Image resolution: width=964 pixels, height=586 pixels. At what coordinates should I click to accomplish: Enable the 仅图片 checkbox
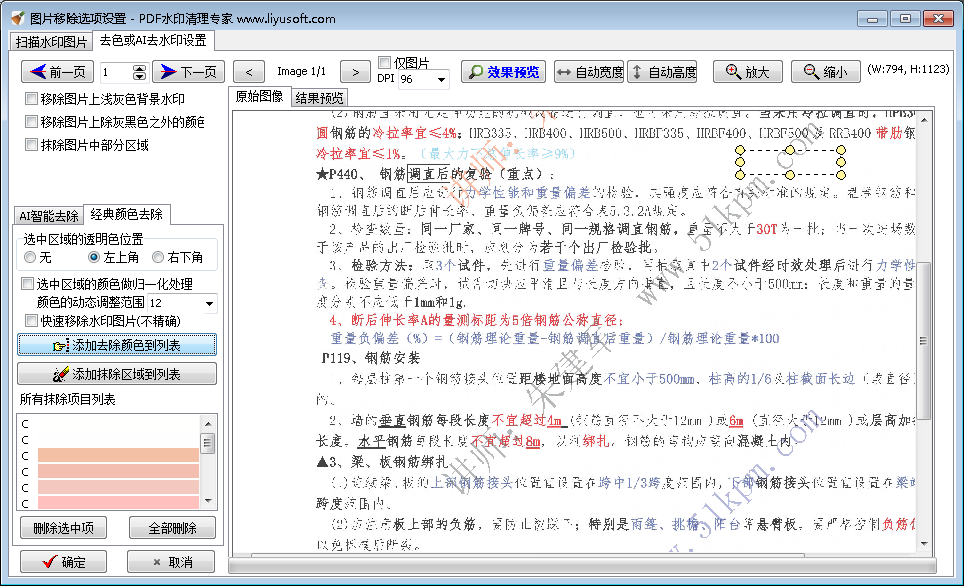pos(387,60)
